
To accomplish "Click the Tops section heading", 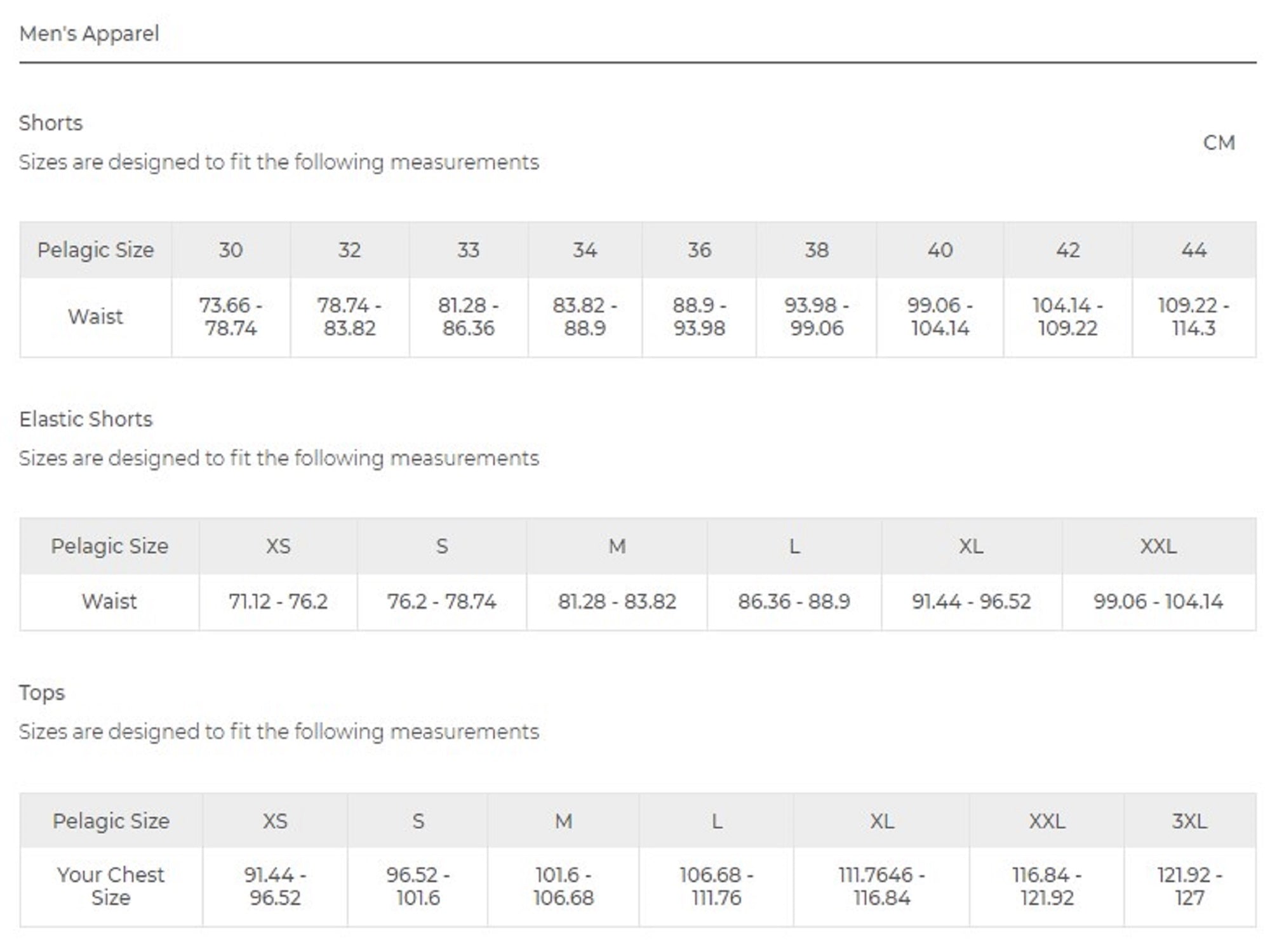I will 42,692.
